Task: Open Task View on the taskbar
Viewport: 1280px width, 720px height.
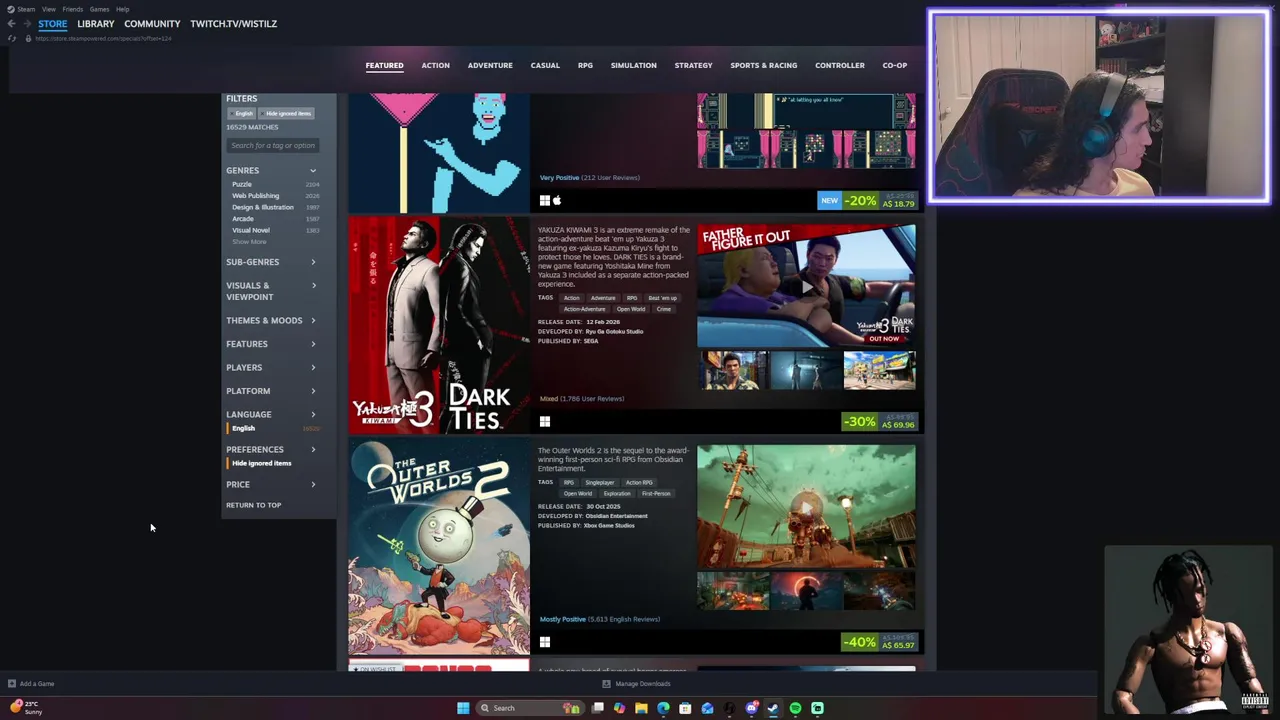Action: [x=597, y=708]
